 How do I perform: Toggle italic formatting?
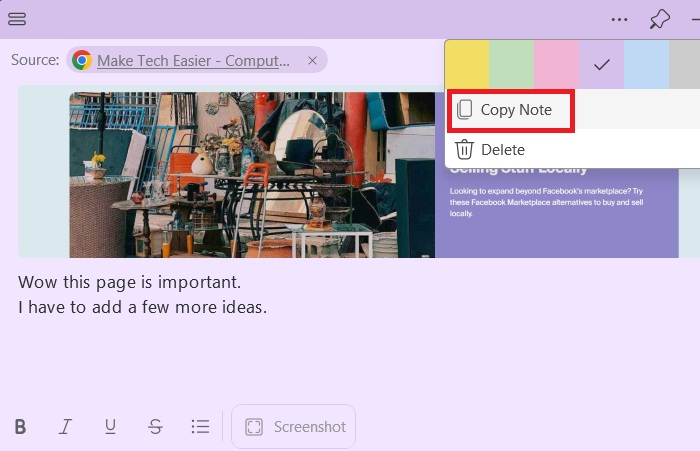tap(65, 427)
